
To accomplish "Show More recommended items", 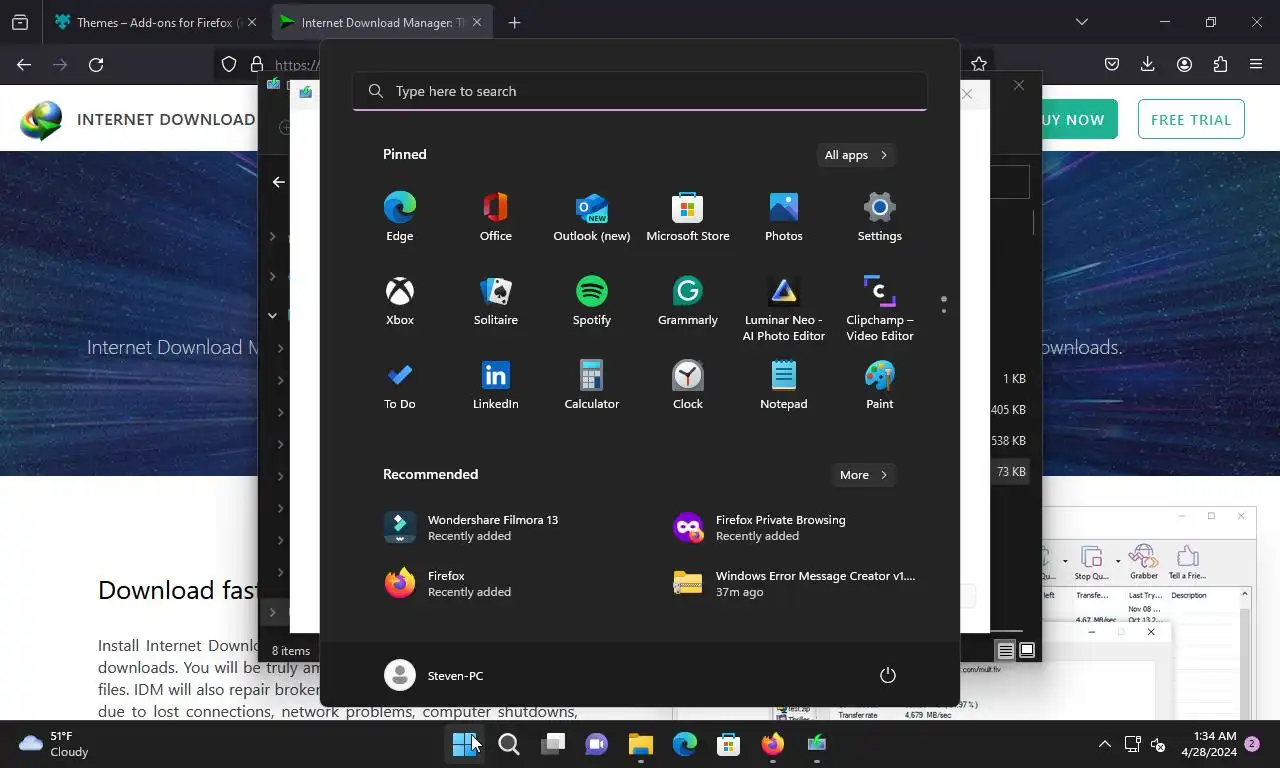I will pyautogui.click(x=864, y=475).
